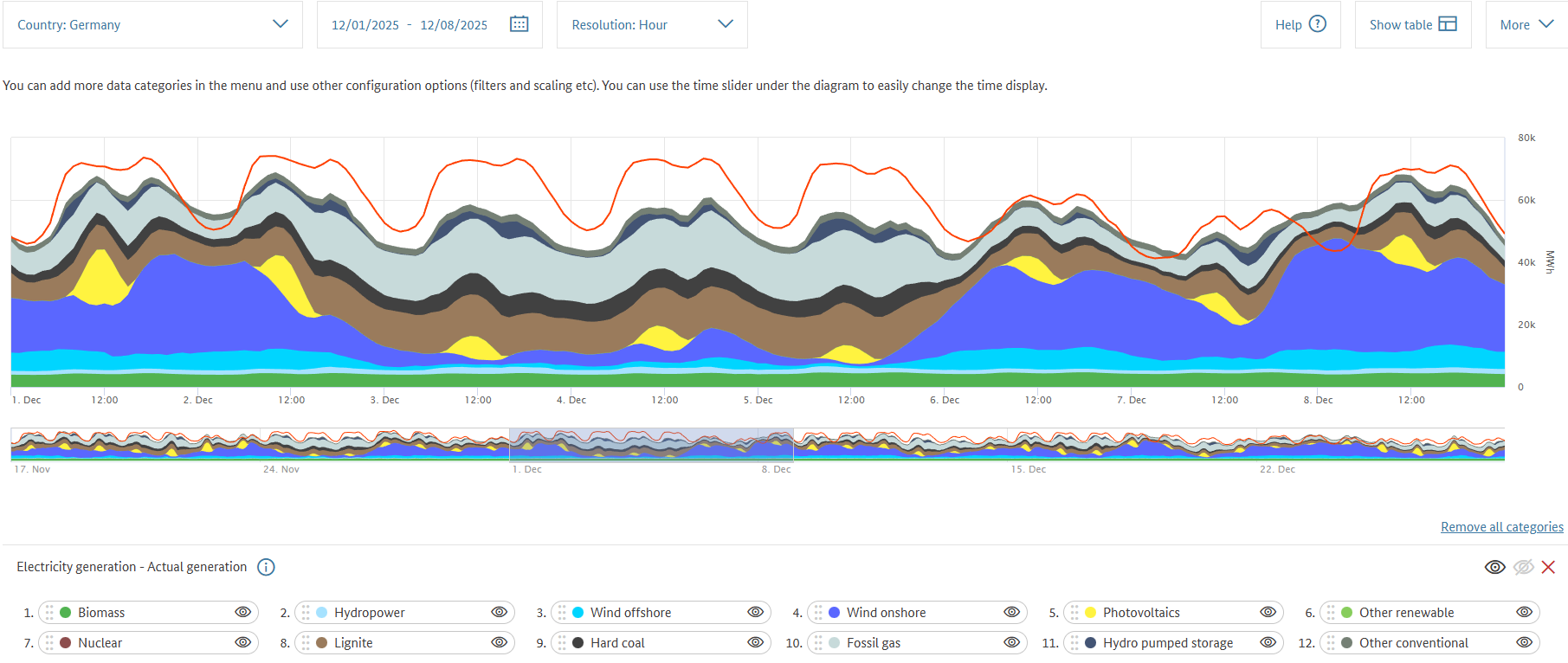1568x663 pixels.
Task: Click Remove all categories link
Action: [1501, 527]
